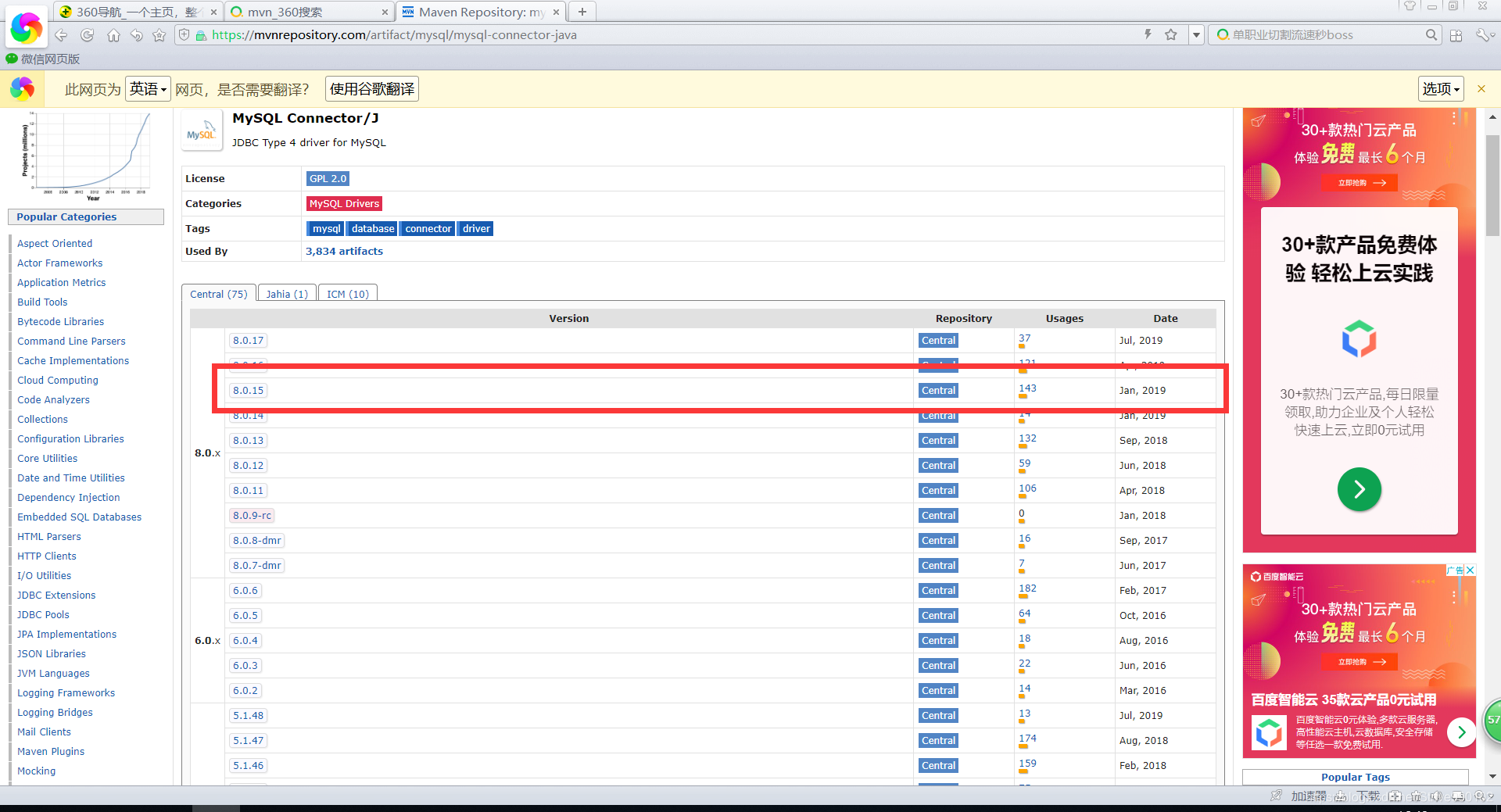
Task: Open the address bar history dropdown arrow
Action: [1196, 35]
